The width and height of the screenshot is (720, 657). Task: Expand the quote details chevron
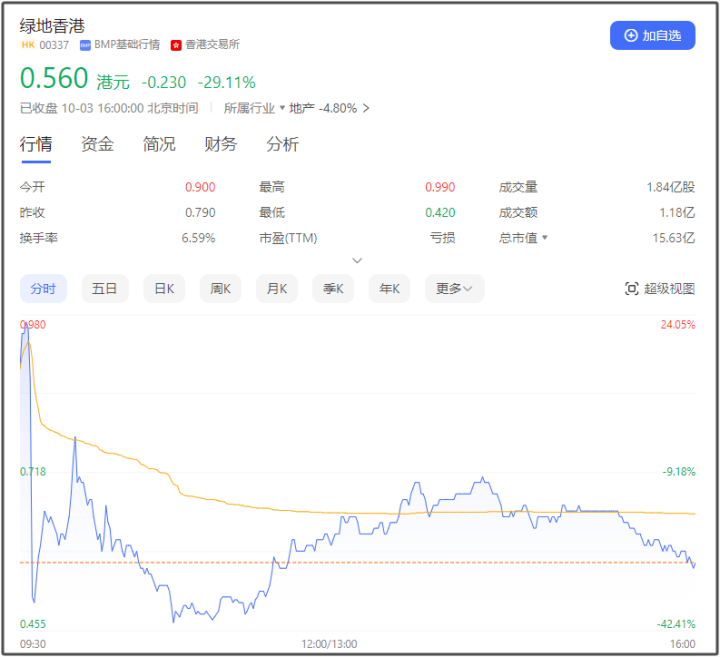[x=357, y=260]
